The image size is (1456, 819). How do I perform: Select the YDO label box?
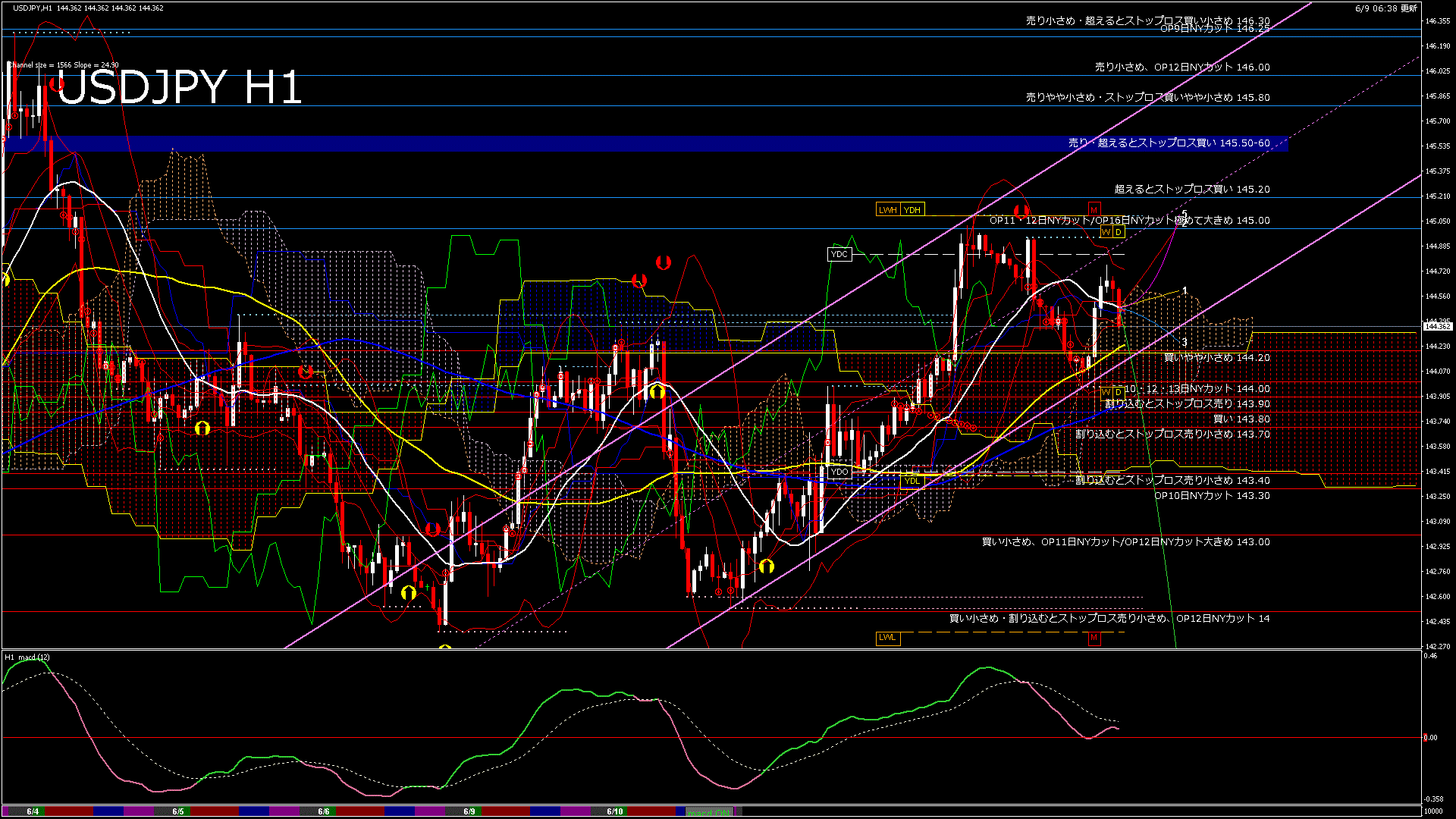tap(839, 472)
